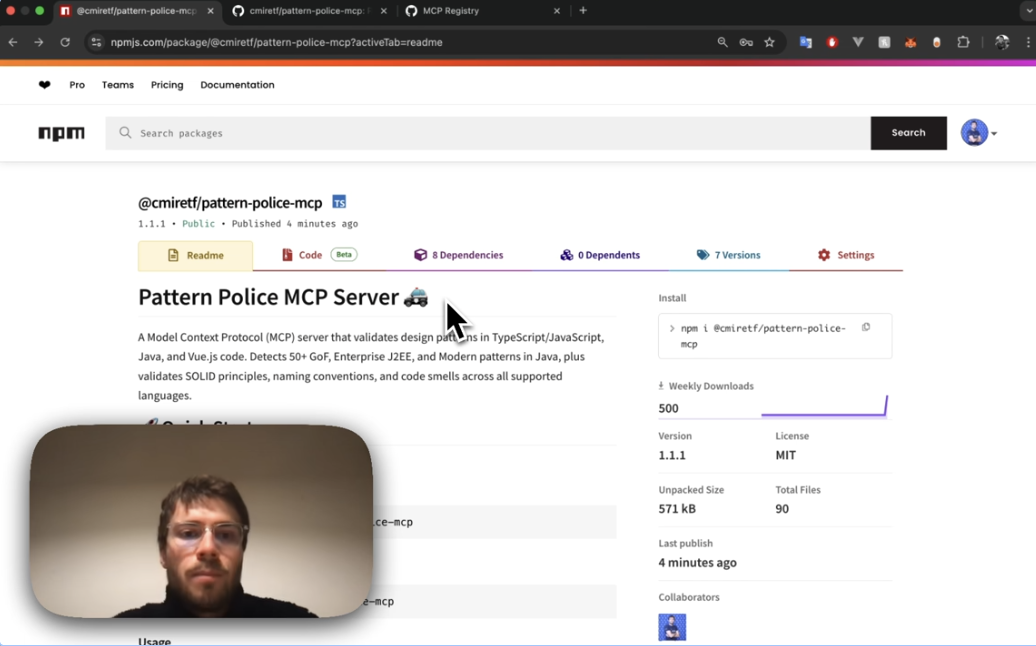Click the 571 kB unpacked size value
The image size is (1036, 646).
[x=677, y=509]
